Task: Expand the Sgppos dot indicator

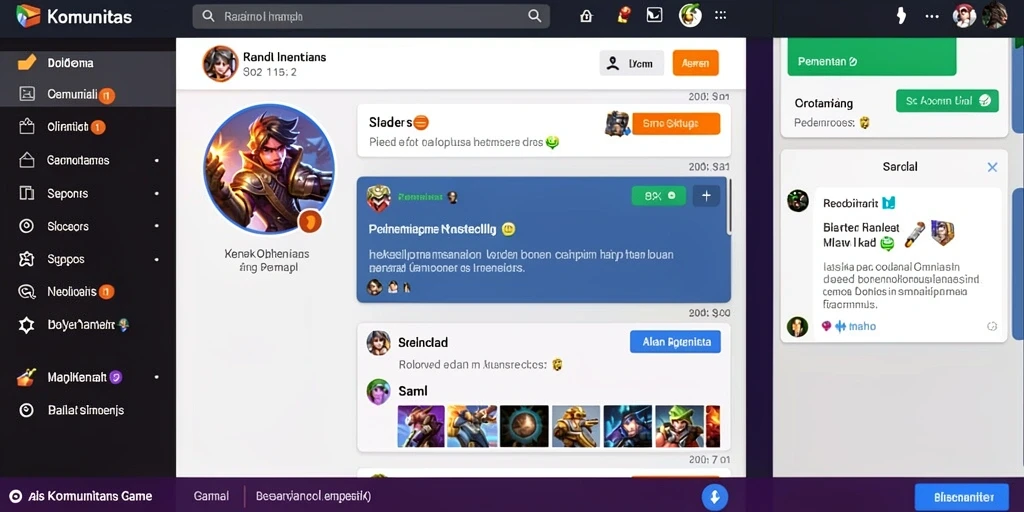Action: pos(157,259)
